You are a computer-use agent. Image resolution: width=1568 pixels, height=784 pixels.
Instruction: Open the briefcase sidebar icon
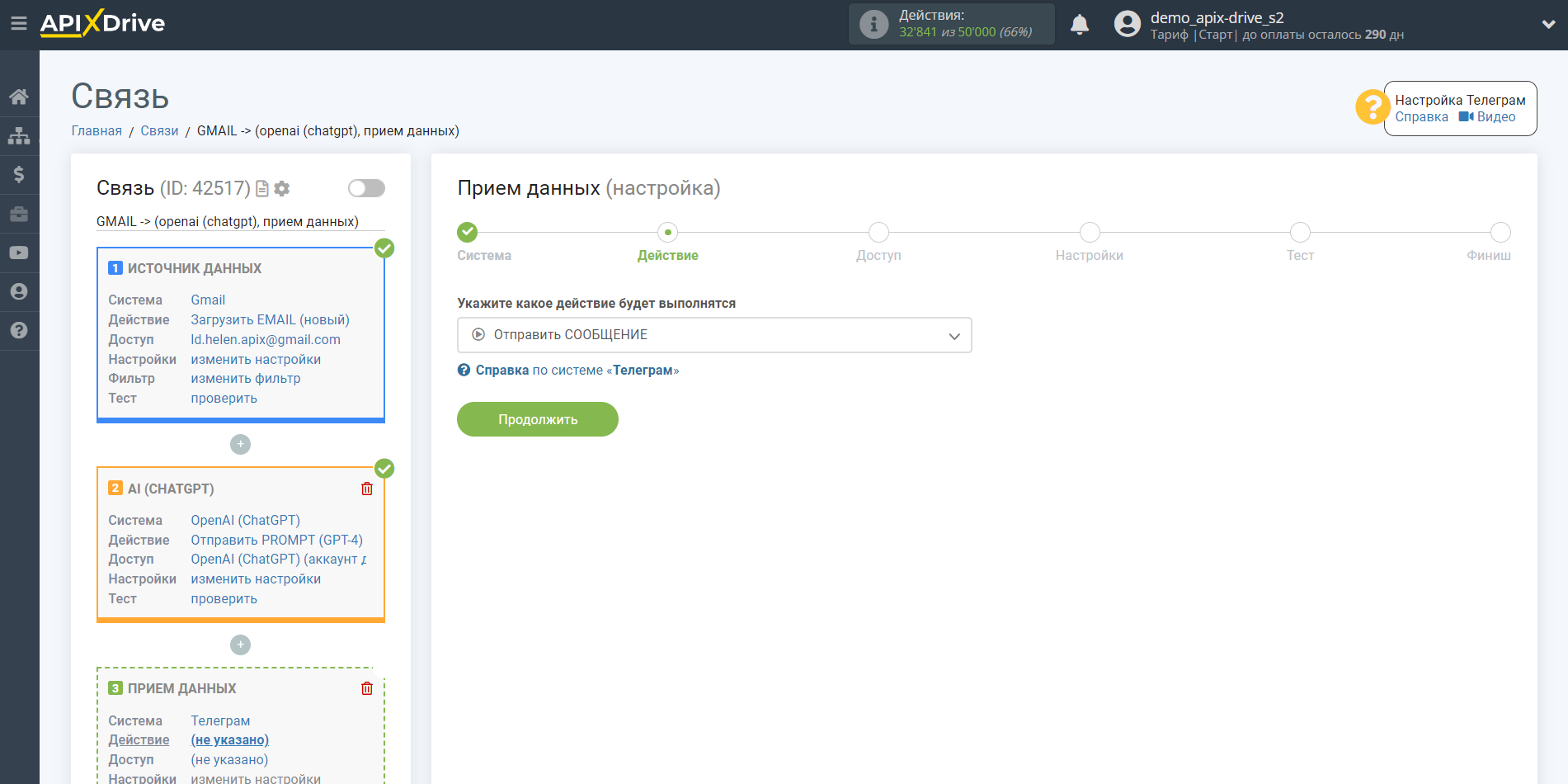click(19, 214)
